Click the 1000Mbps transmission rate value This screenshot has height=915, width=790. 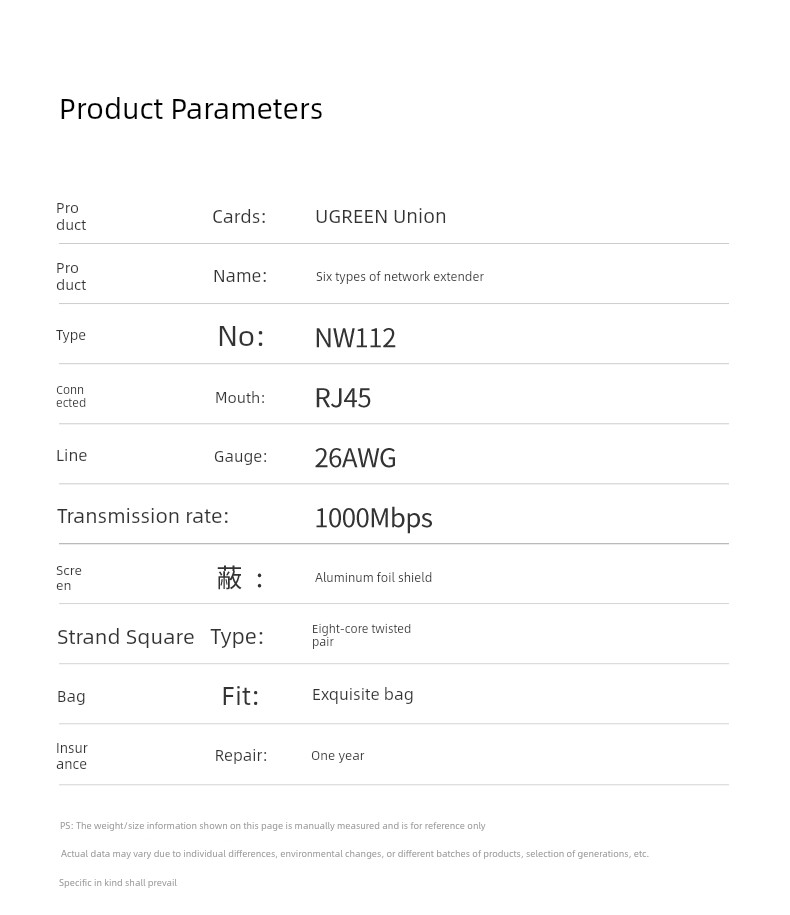pos(373,518)
